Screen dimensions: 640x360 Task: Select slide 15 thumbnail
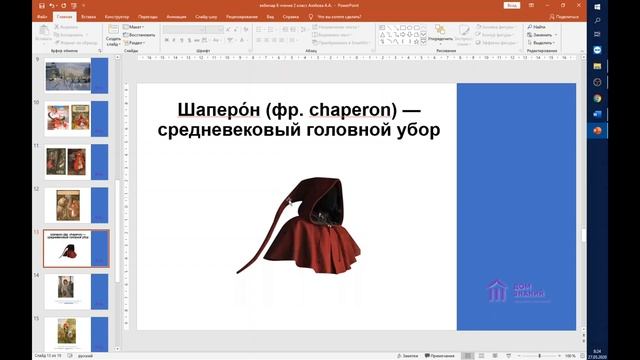point(76,334)
